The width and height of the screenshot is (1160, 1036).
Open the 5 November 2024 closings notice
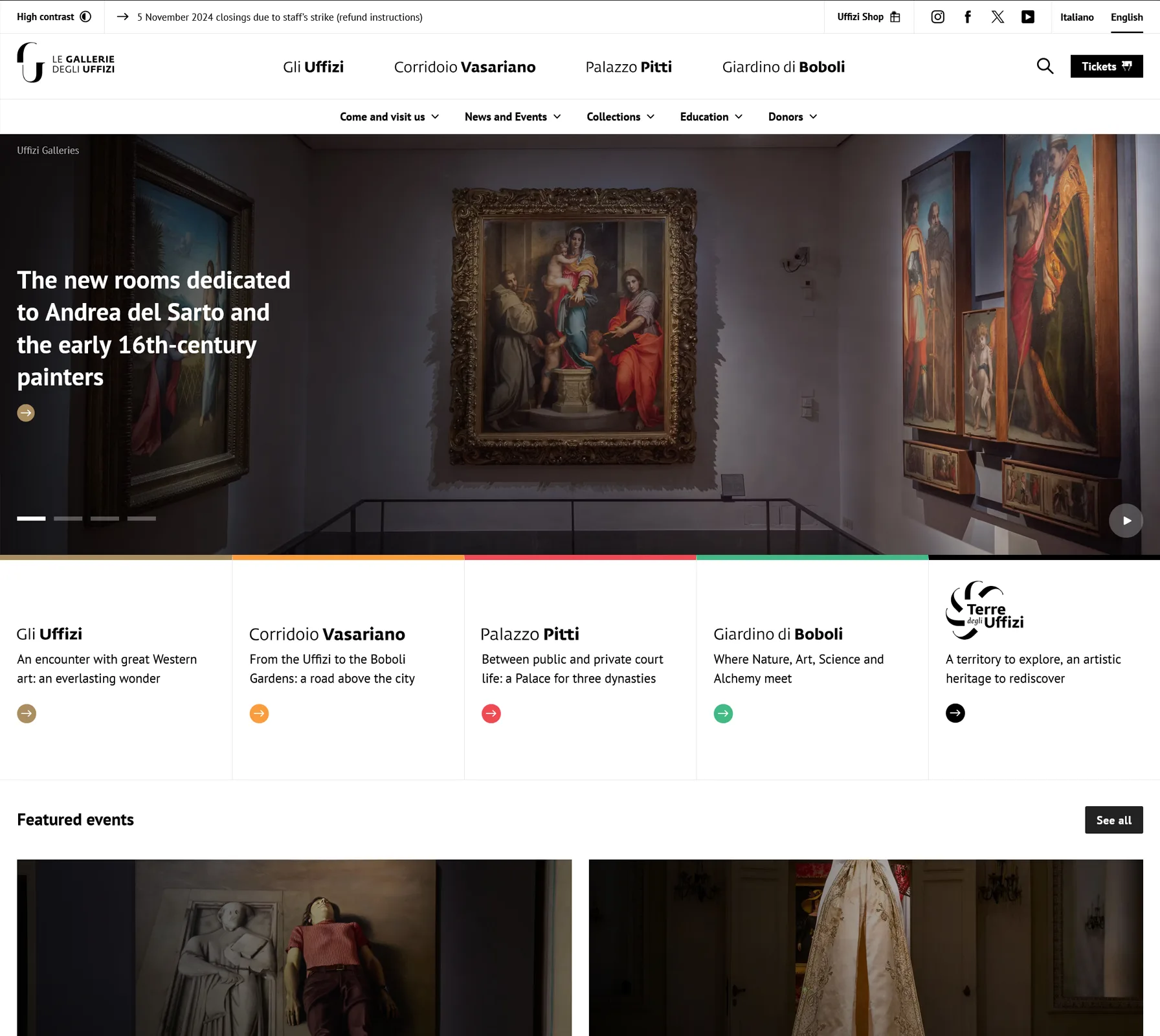click(x=269, y=17)
